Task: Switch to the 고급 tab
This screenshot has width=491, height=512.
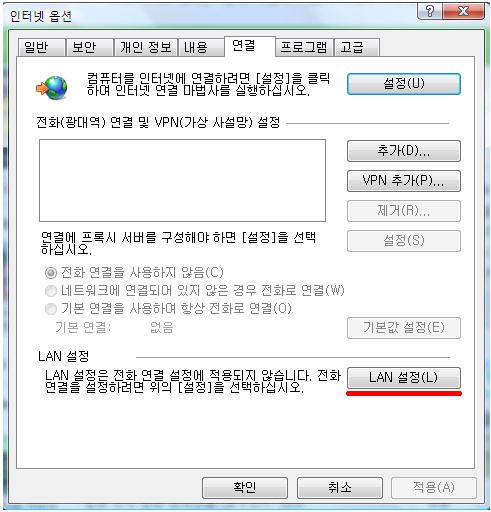Action: tap(357, 47)
